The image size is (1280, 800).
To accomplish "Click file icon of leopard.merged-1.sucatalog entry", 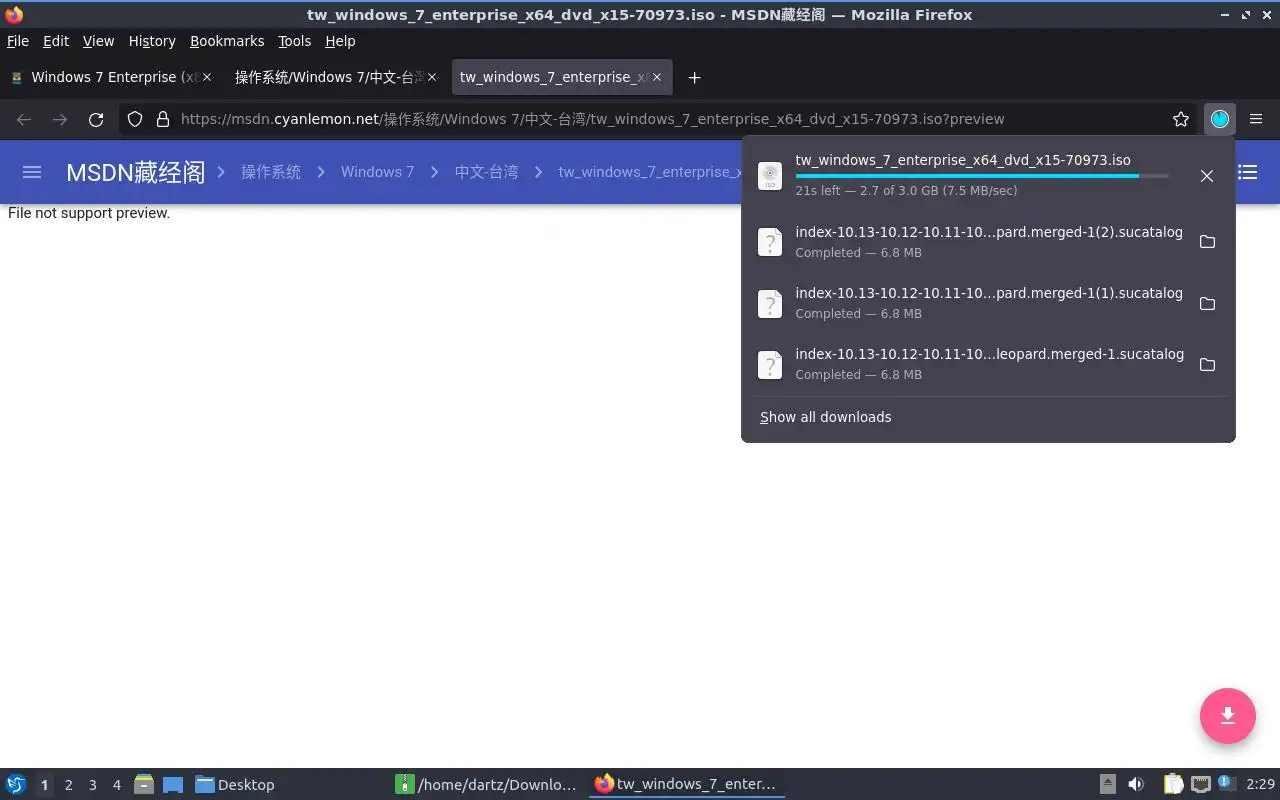I will [770, 365].
